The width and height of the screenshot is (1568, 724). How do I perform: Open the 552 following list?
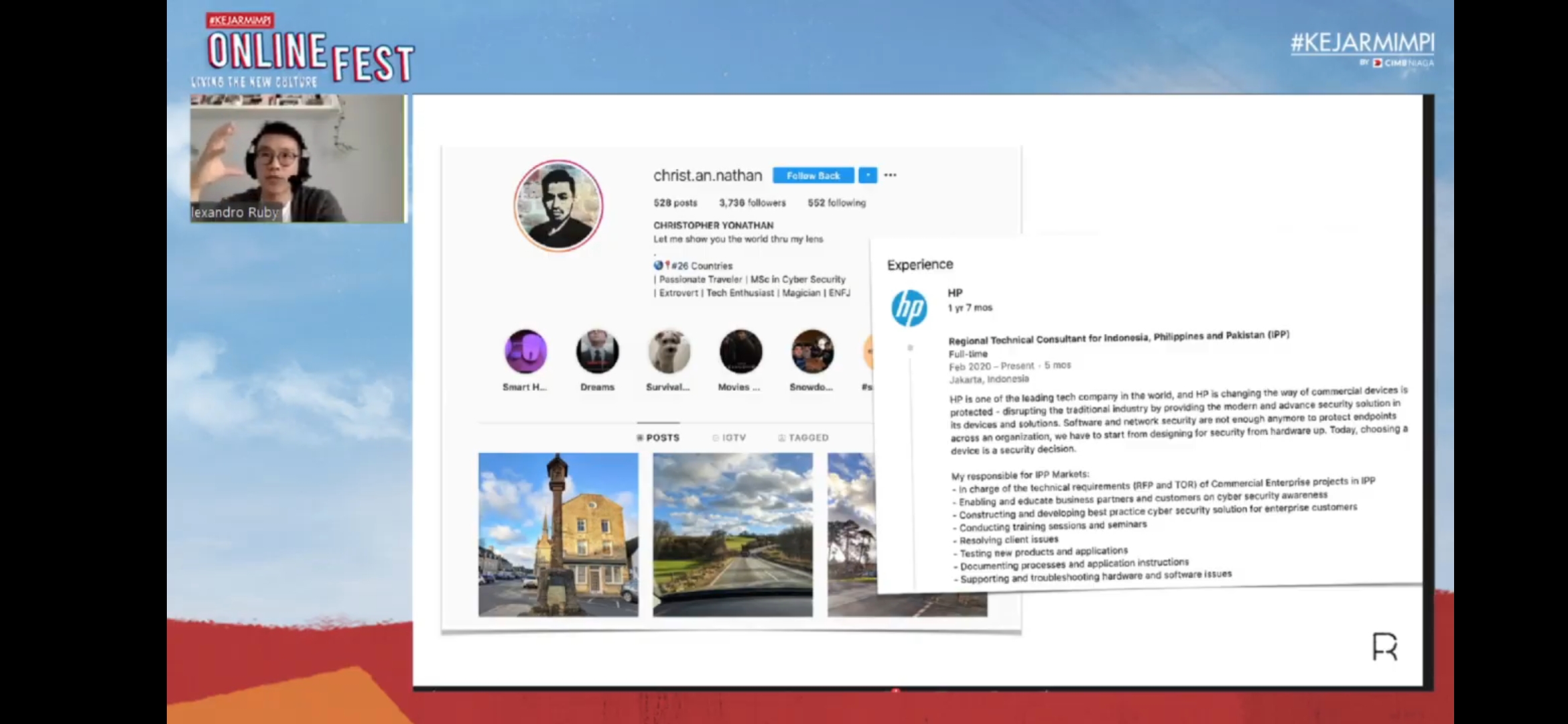(x=836, y=202)
